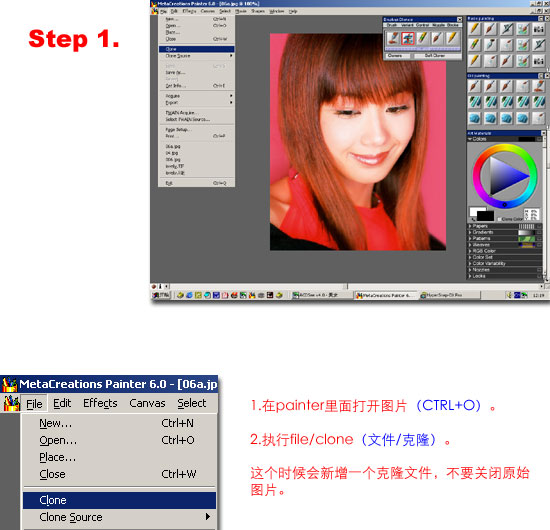Toggle the Clone Color checkbox
This screenshot has width=550, height=530.
[499, 219]
